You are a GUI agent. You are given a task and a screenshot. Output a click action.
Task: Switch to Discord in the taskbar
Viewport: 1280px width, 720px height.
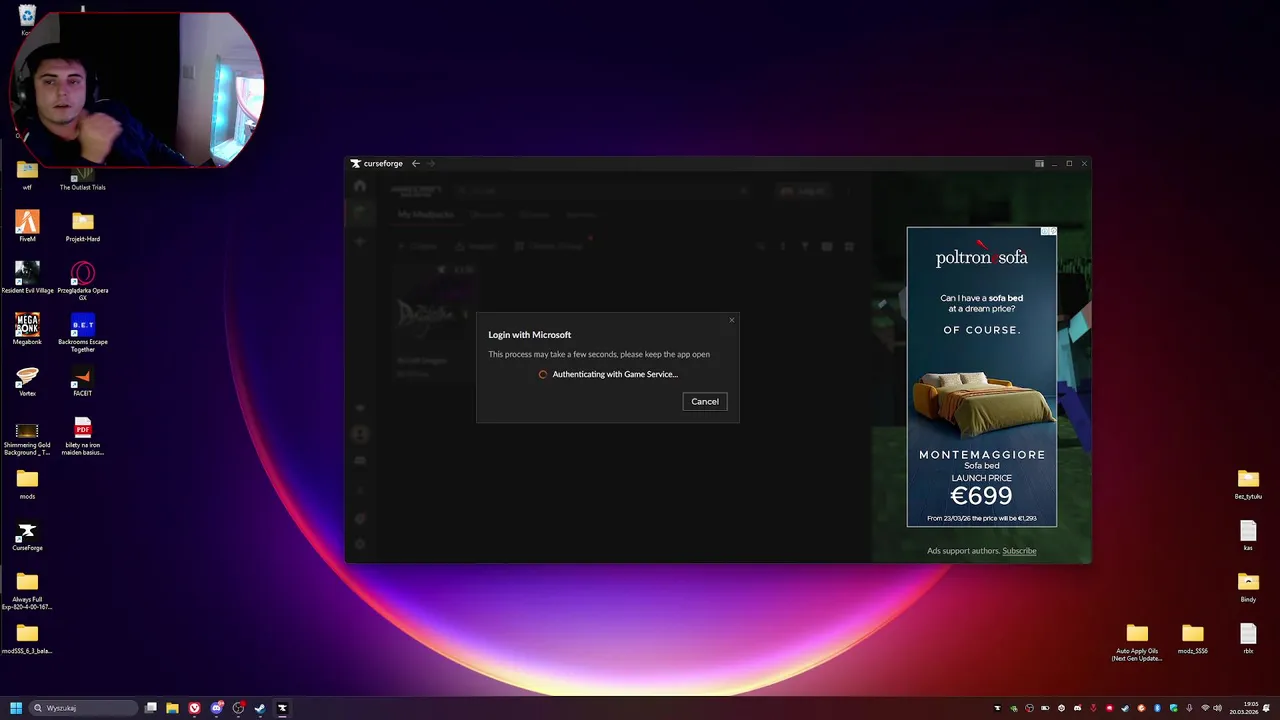tap(216, 708)
